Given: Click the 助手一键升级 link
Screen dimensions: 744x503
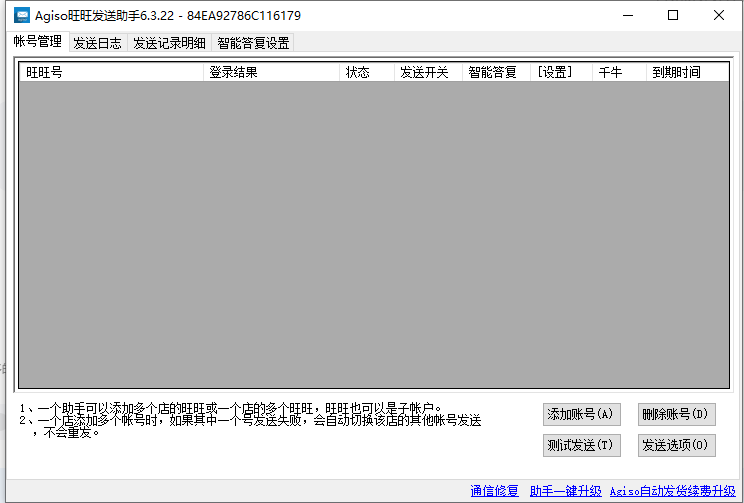Looking at the screenshot, I should [566, 491].
